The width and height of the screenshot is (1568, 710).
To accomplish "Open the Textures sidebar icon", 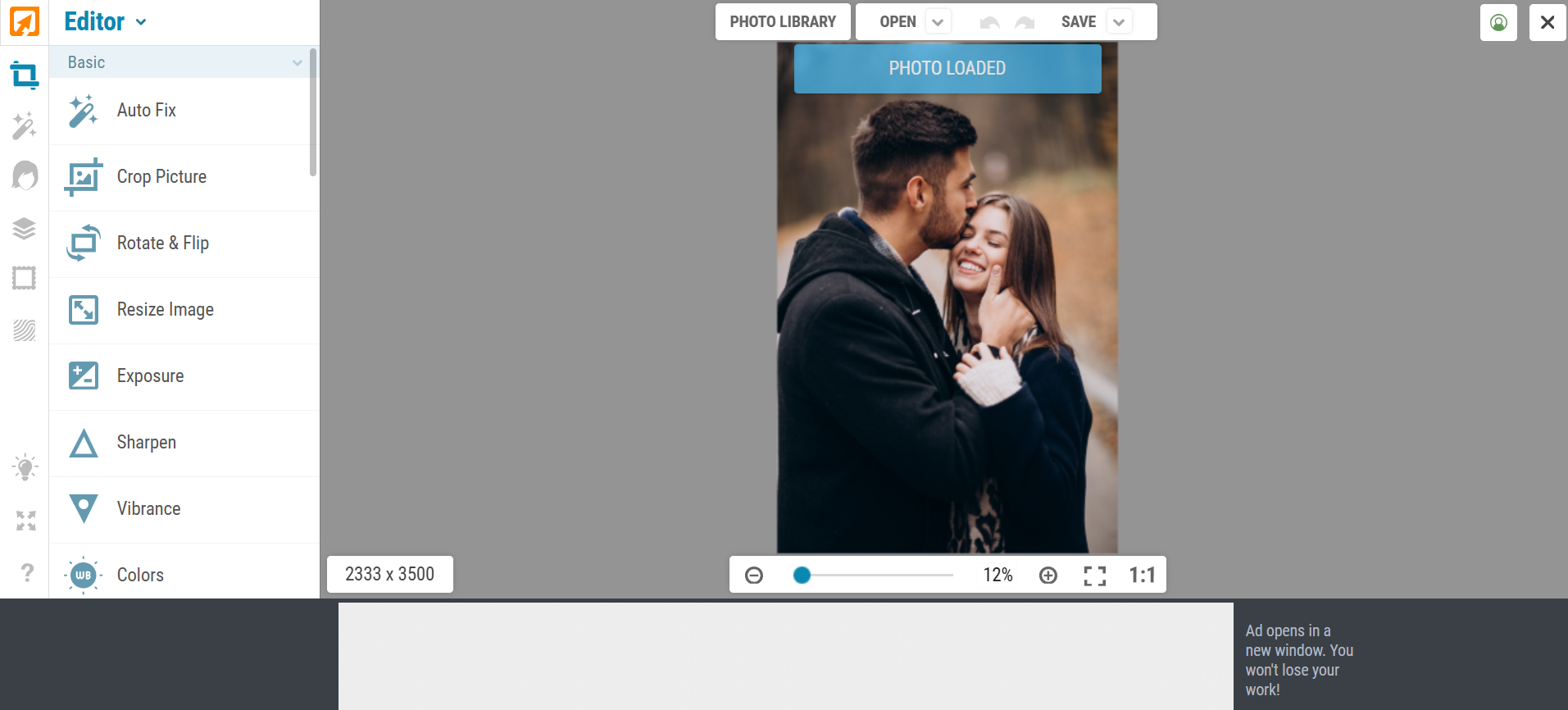I will pos(25,330).
